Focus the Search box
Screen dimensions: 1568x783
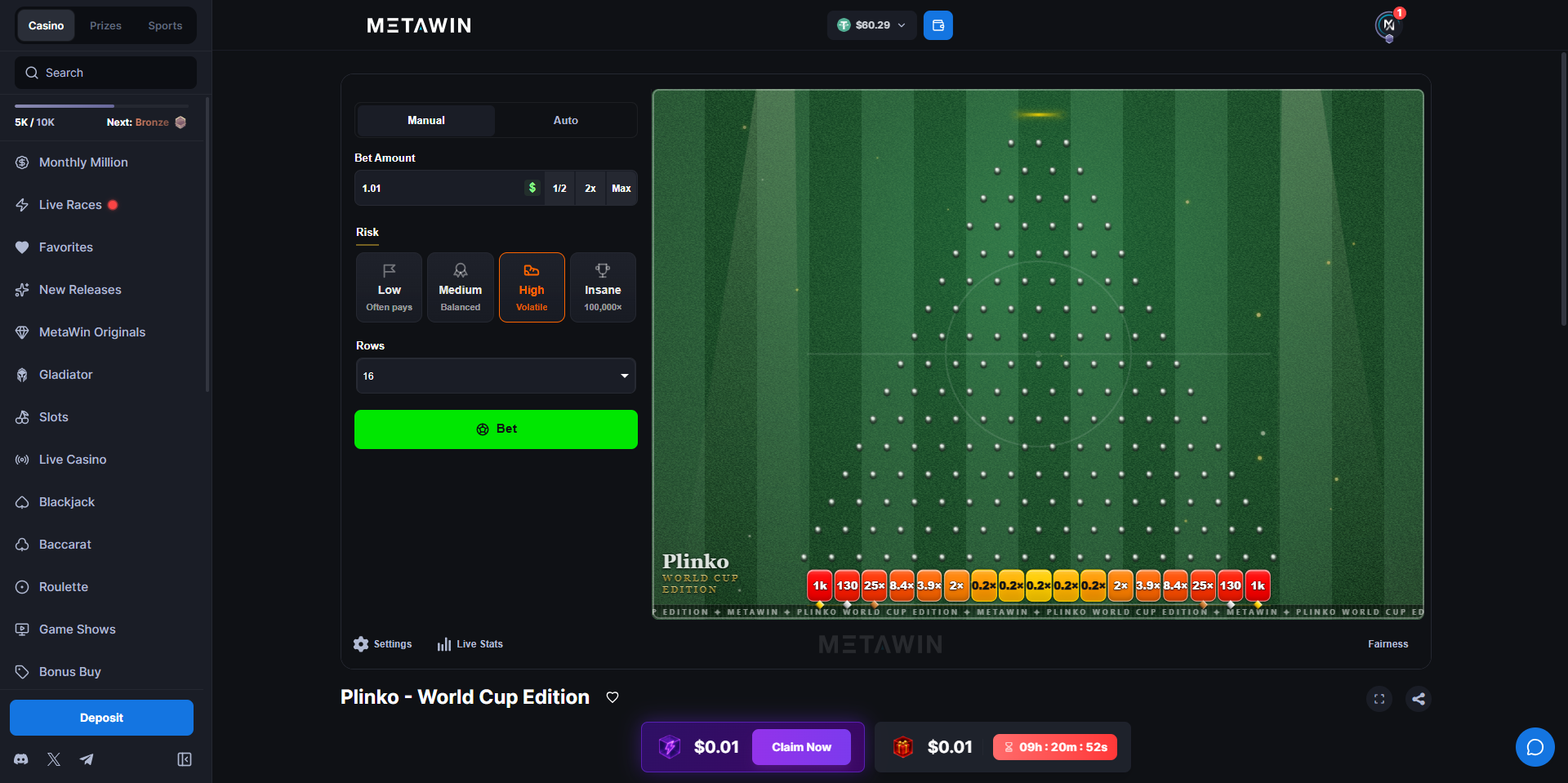click(105, 73)
